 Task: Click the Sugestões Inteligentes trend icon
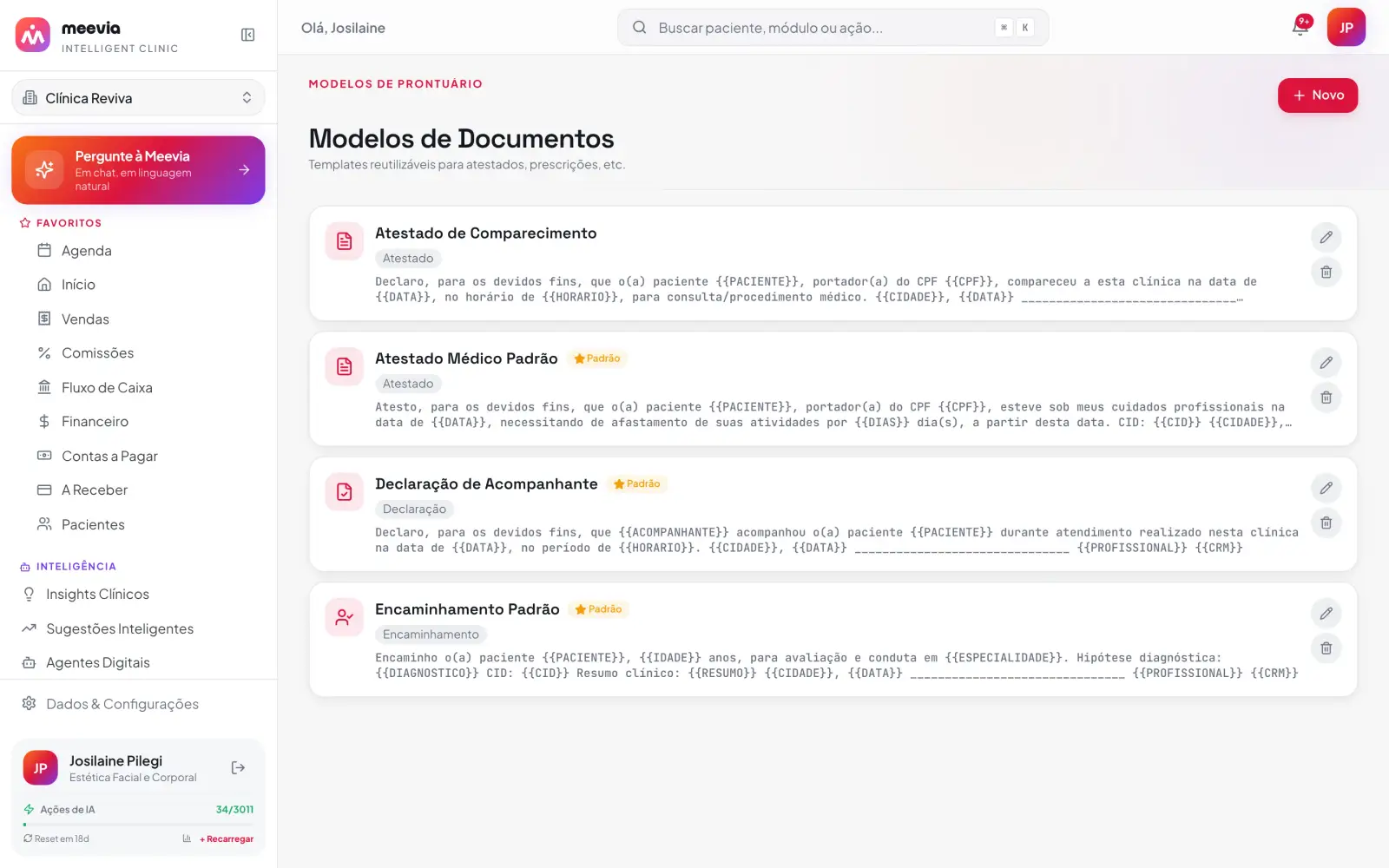click(29, 628)
